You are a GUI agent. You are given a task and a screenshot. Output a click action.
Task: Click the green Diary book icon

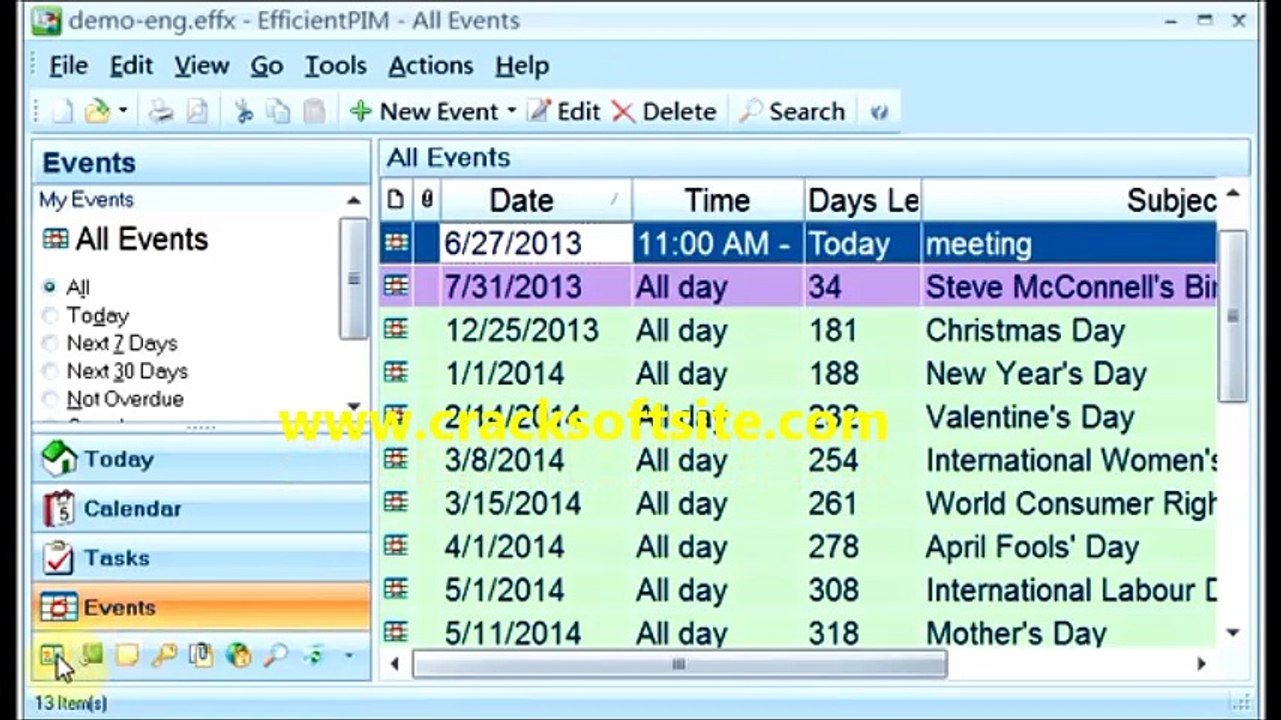pos(90,656)
